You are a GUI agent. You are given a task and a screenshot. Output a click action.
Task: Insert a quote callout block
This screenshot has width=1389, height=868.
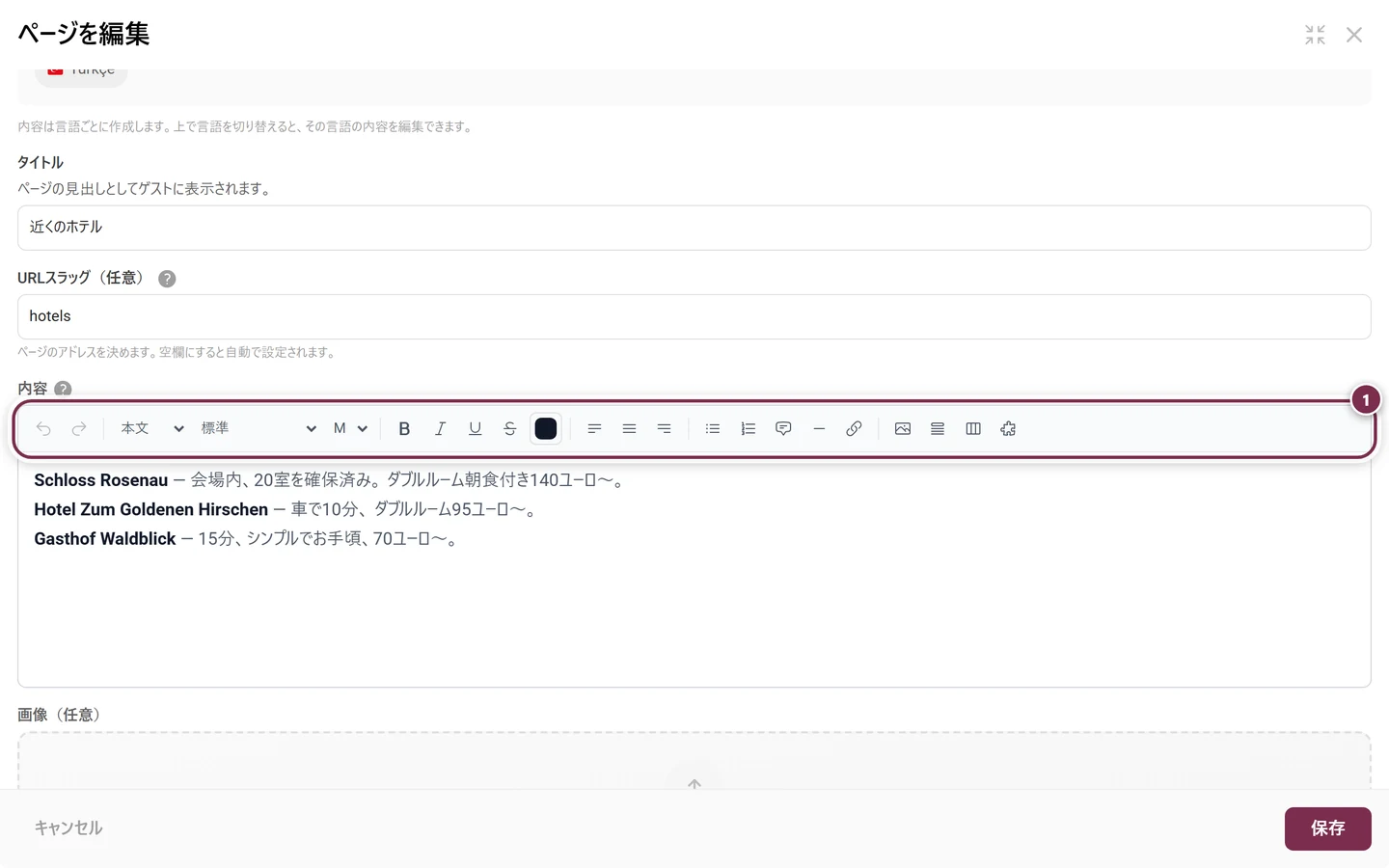click(783, 429)
